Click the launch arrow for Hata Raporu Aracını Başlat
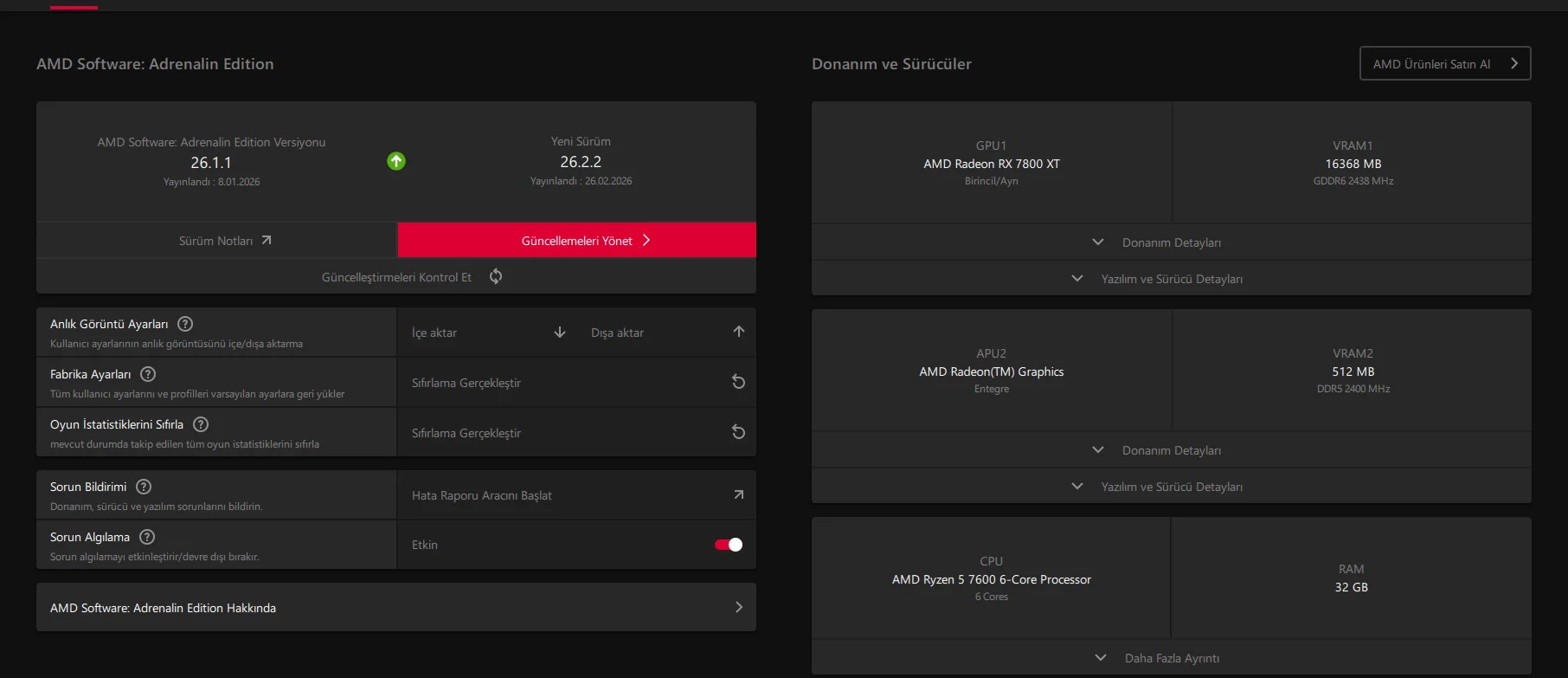The width and height of the screenshot is (1568, 678). pyautogui.click(x=738, y=494)
